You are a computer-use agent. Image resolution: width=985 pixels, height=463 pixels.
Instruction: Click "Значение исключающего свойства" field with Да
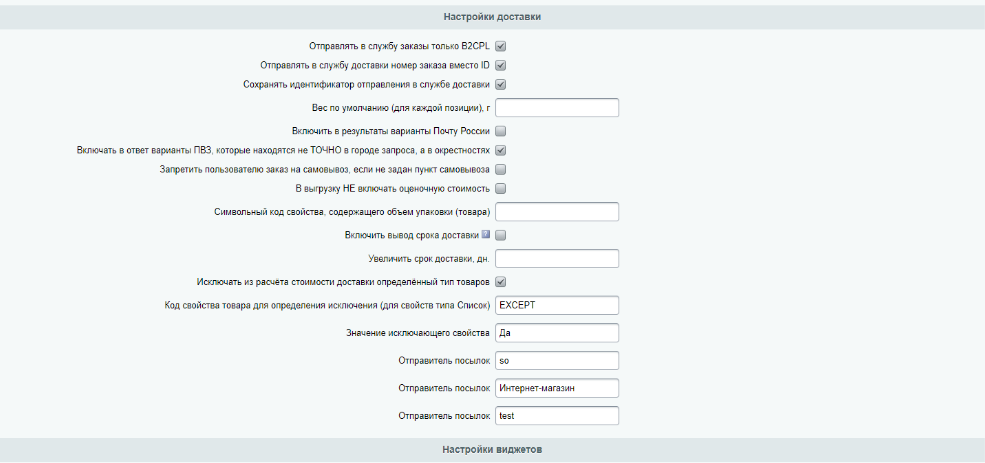(x=557, y=333)
